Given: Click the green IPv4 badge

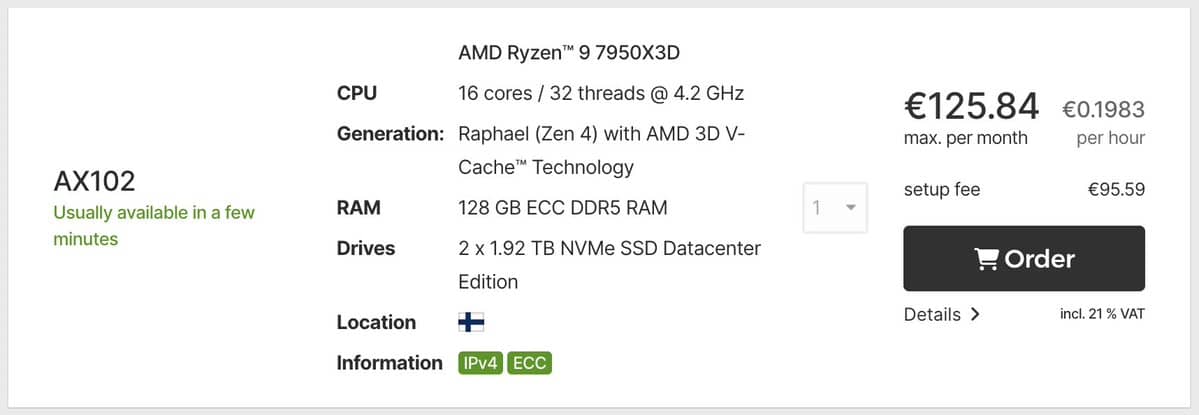Looking at the screenshot, I should 480,363.
